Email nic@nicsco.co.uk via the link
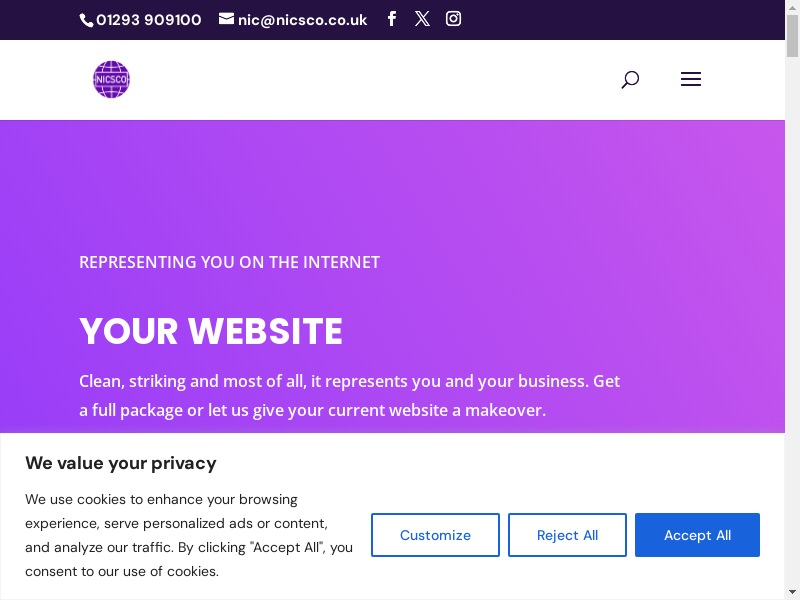 tap(302, 20)
